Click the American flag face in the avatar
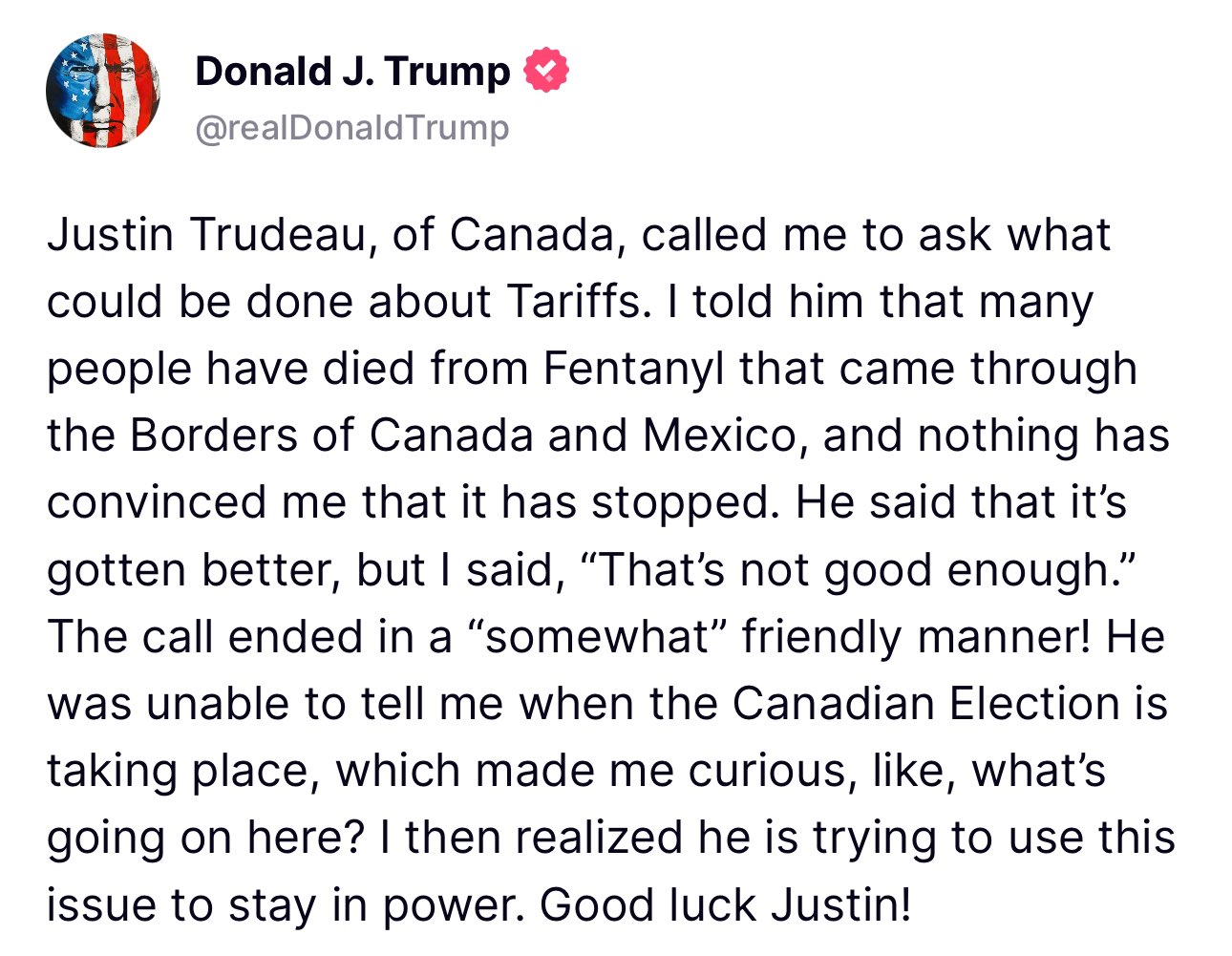 (103, 92)
